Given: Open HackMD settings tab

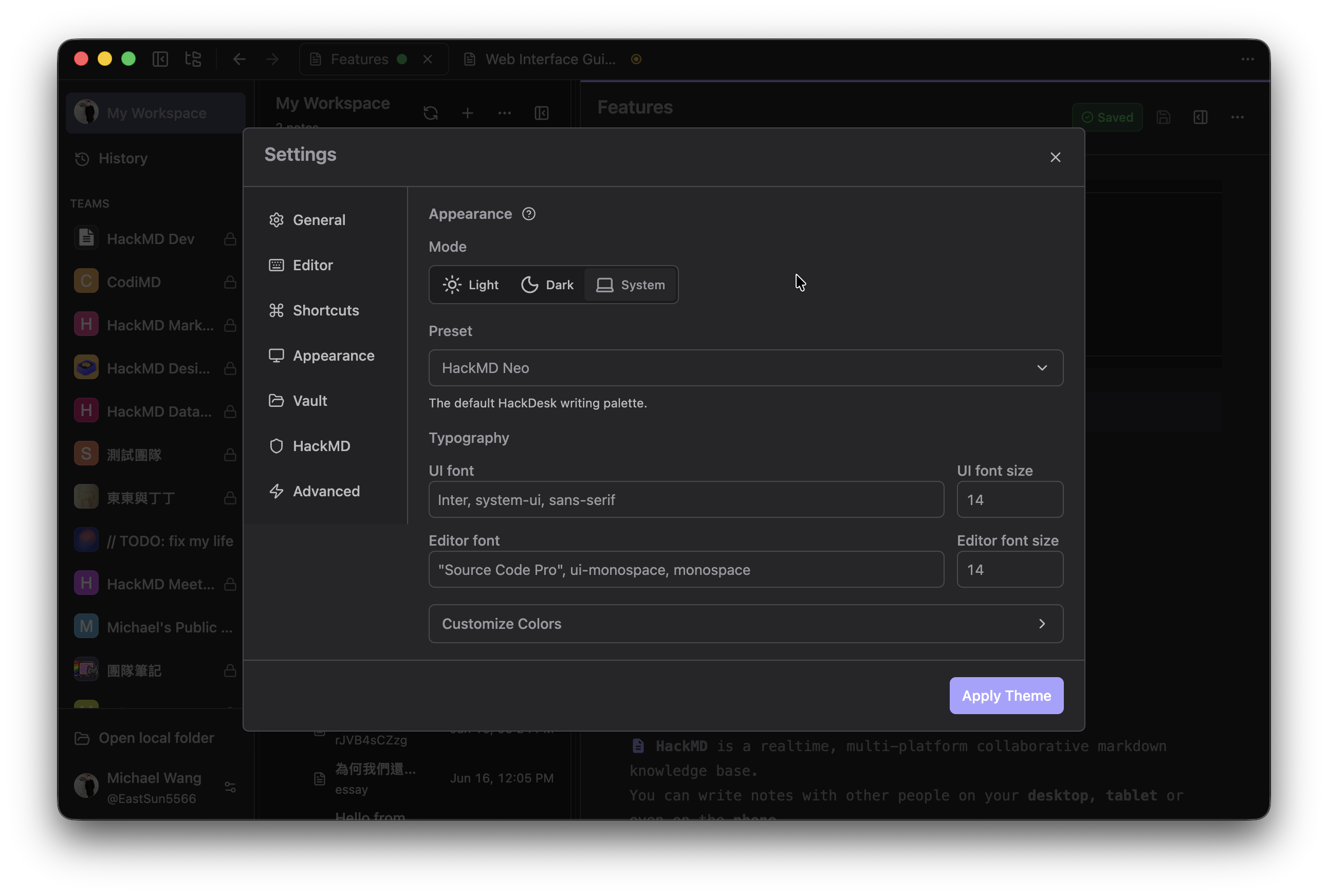Looking at the screenshot, I should point(326,445).
